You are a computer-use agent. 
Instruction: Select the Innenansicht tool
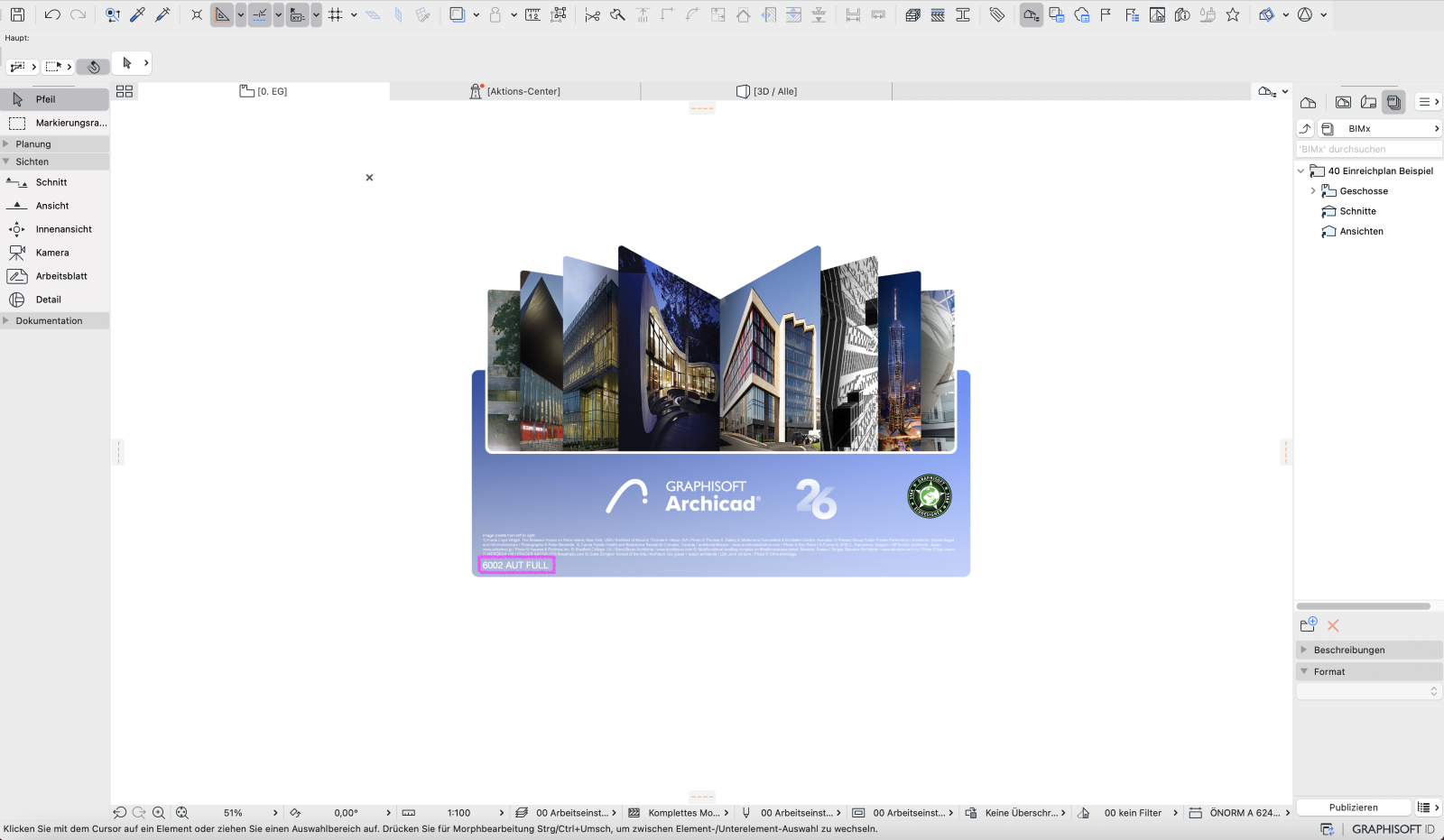tap(55, 229)
